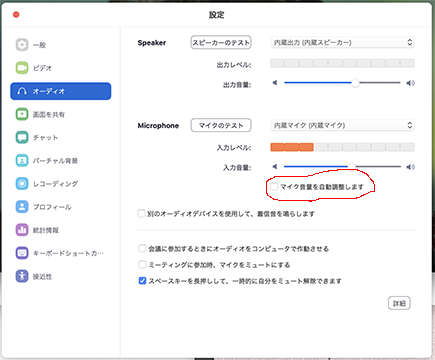Open the プロフィール (Profile) icon
The image size is (435, 360).
point(22,207)
